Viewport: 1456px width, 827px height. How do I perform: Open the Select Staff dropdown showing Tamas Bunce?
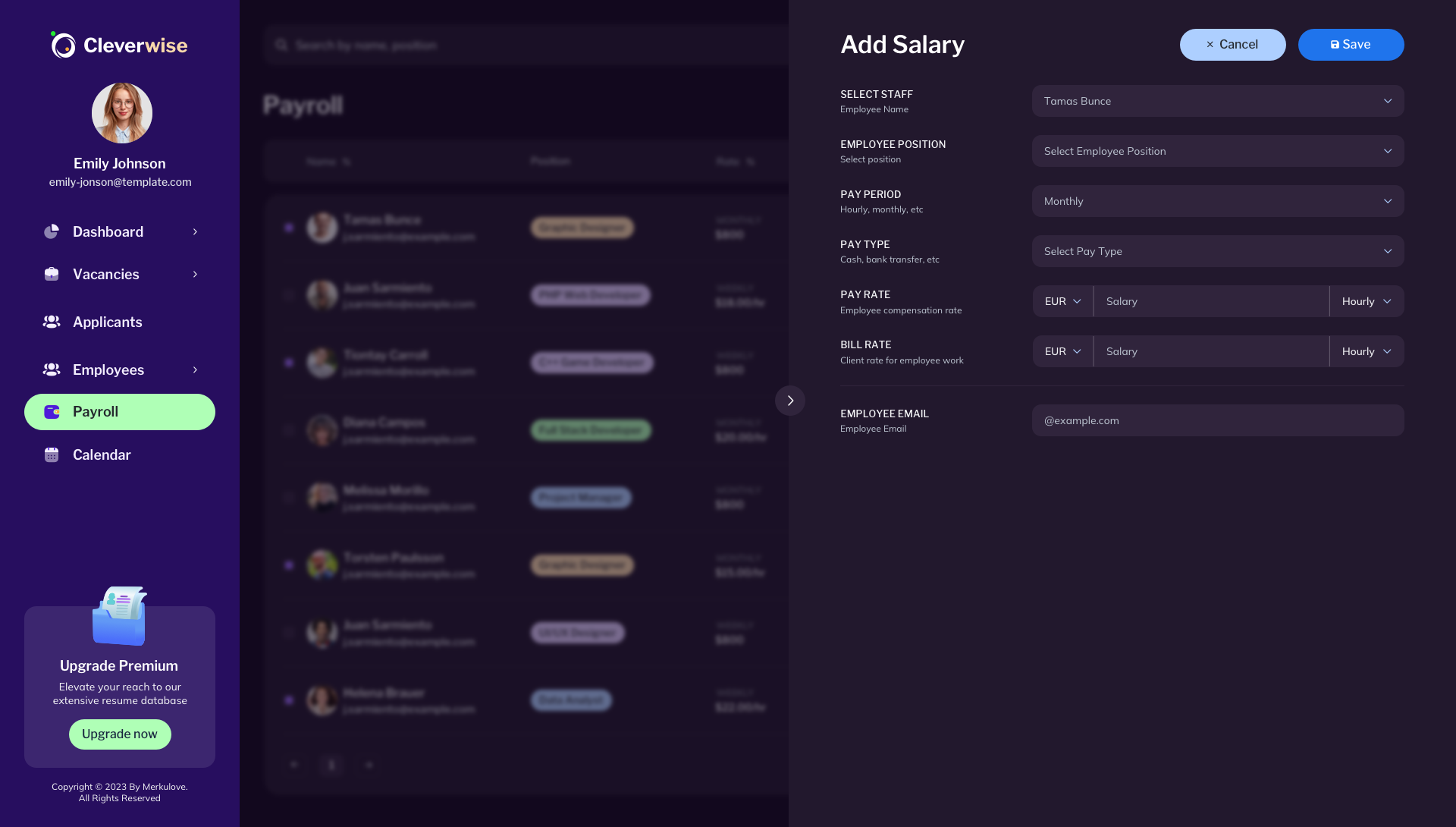pos(1216,100)
